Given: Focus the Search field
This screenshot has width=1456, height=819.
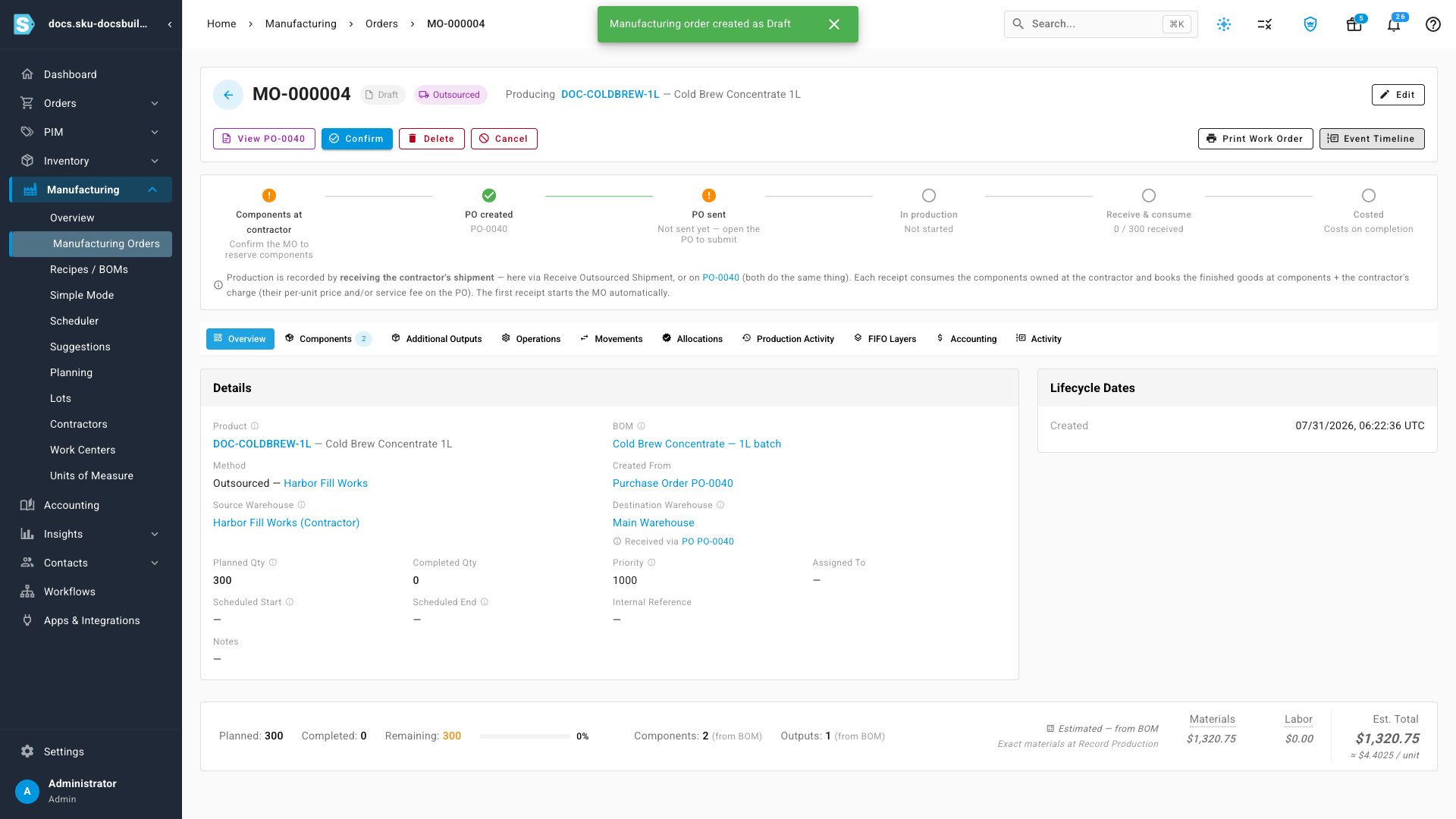Looking at the screenshot, I should click(1101, 24).
